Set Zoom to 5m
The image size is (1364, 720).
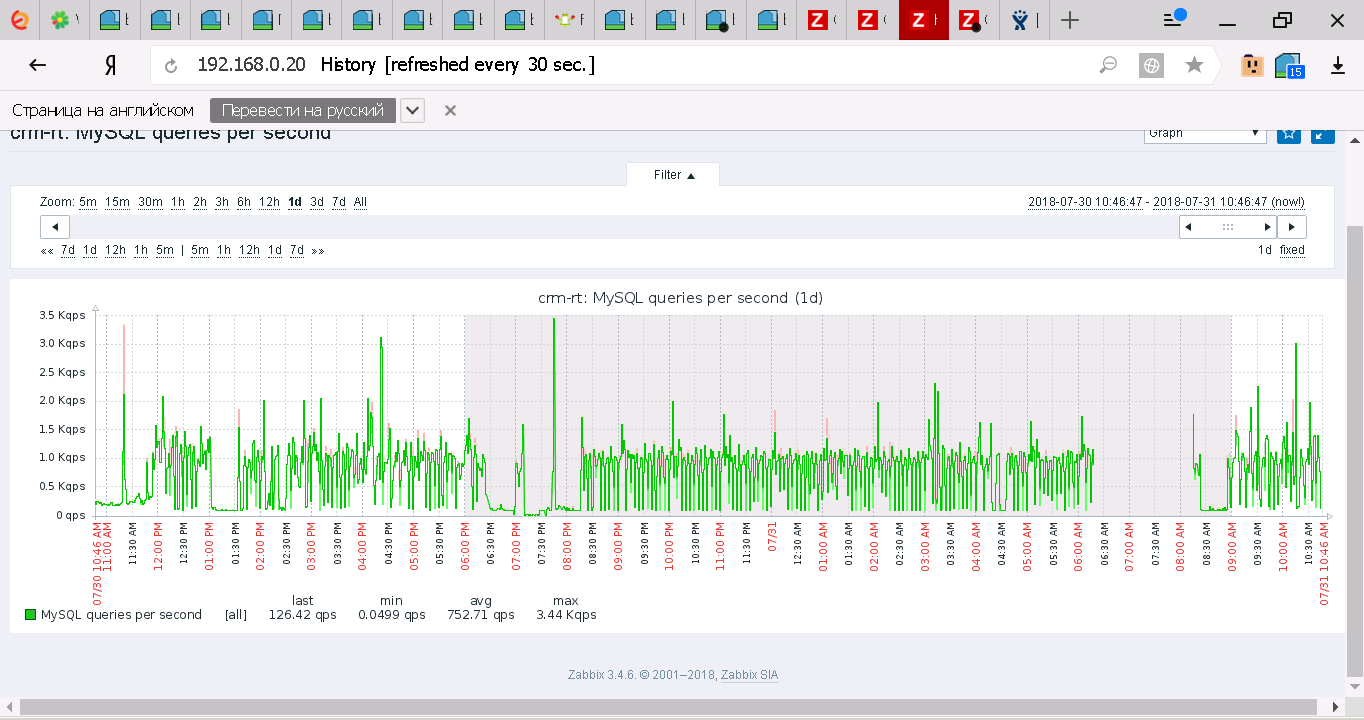tap(88, 202)
